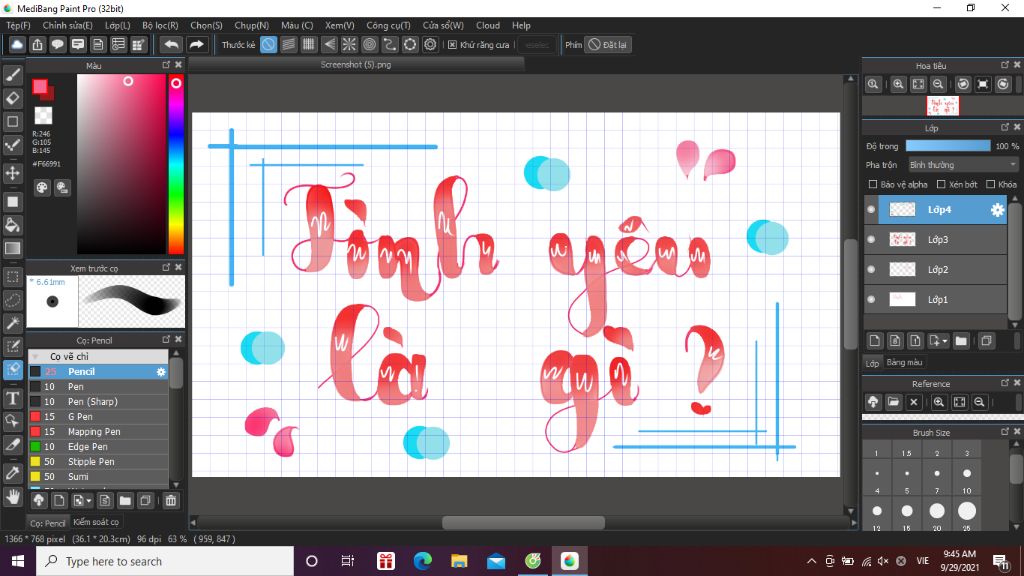
Task: Adjust the Độ trong opacity slider
Action: [948, 146]
